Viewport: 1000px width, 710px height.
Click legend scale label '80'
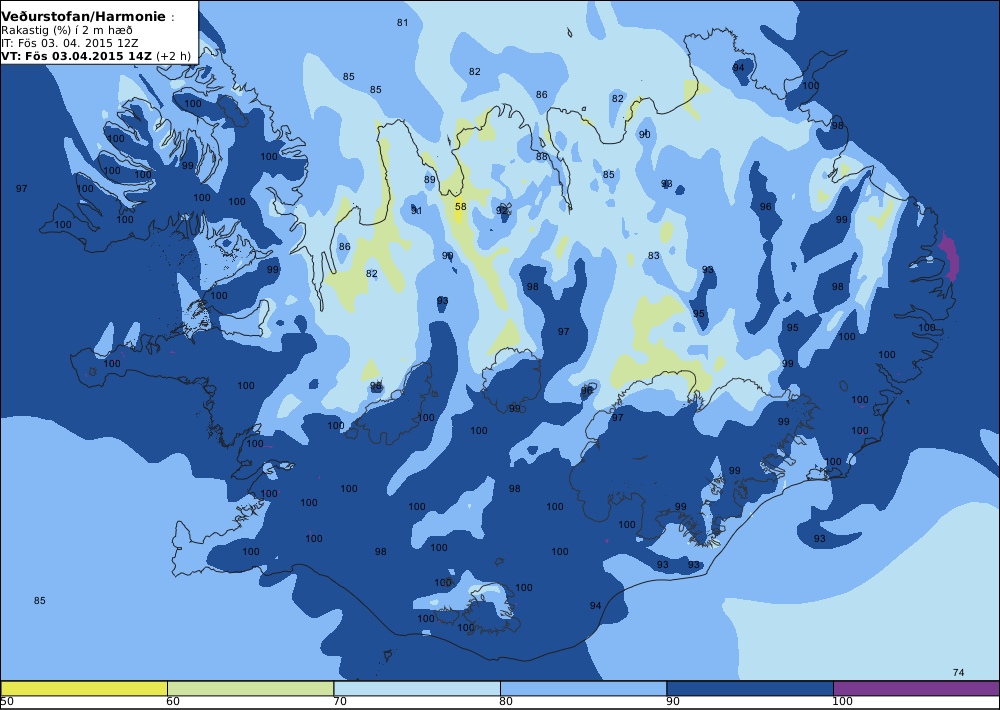coord(506,702)
